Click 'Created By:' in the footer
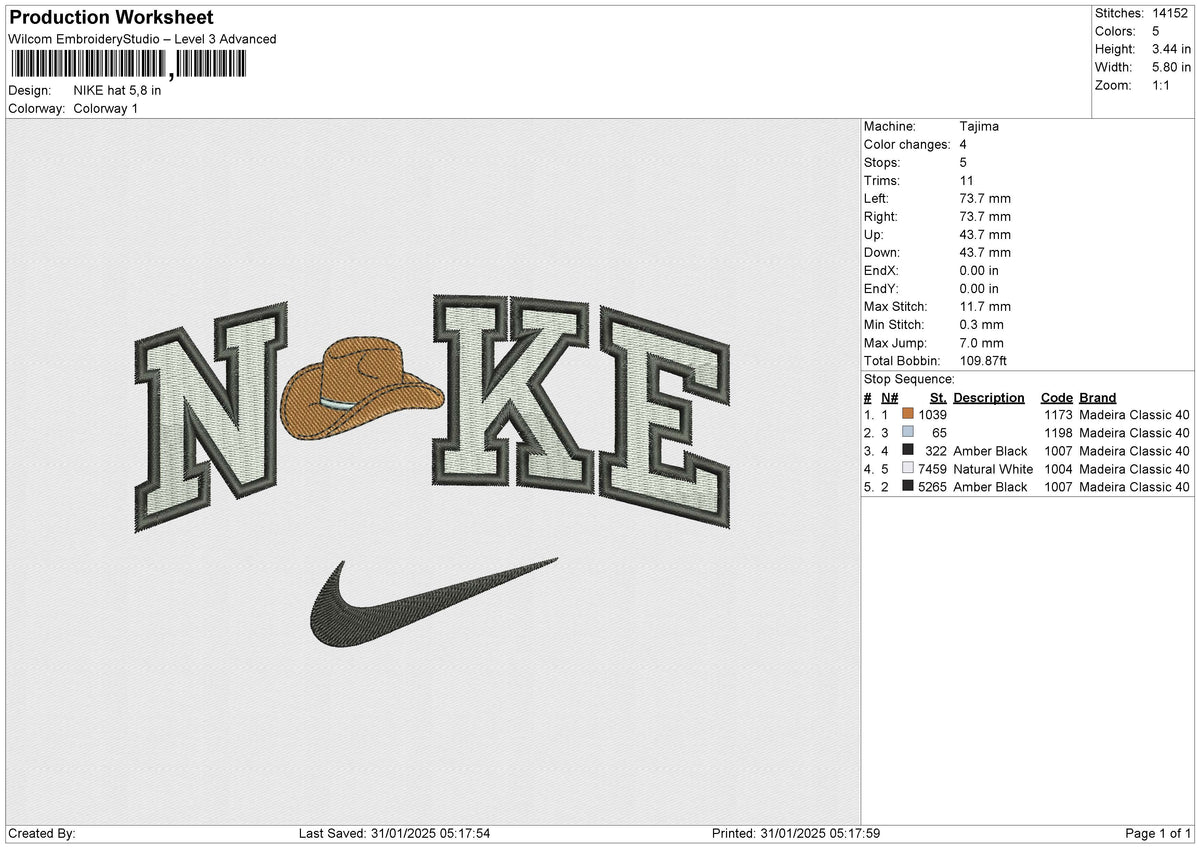 (x=41, y=833)
